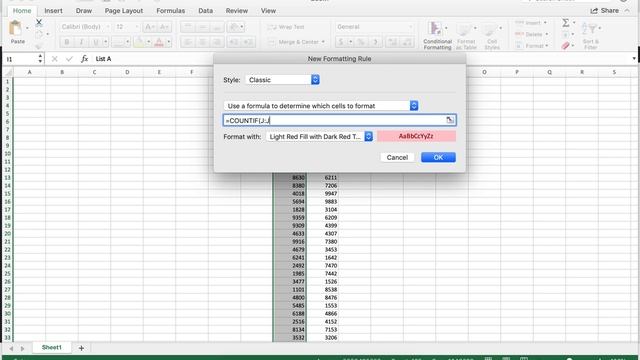Toggle Bold formatting in ribbon
The height and width of the screenshot is (360, 640).
(x=67, y=42)
